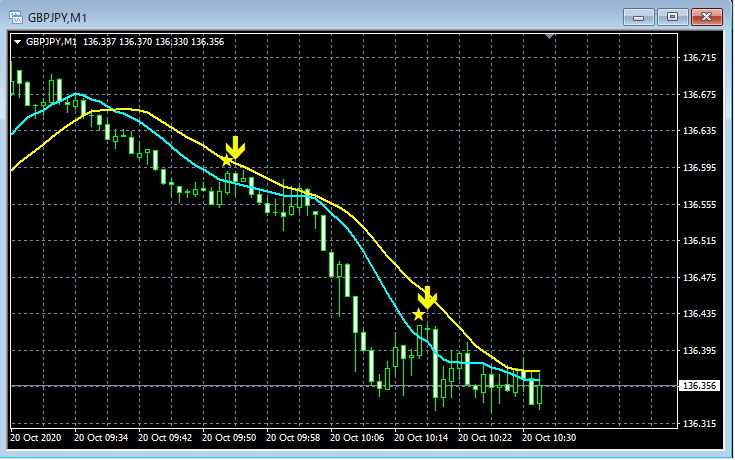Click the GBPJPY chart window icon
The image size is (735, 460).
(16, 17)
